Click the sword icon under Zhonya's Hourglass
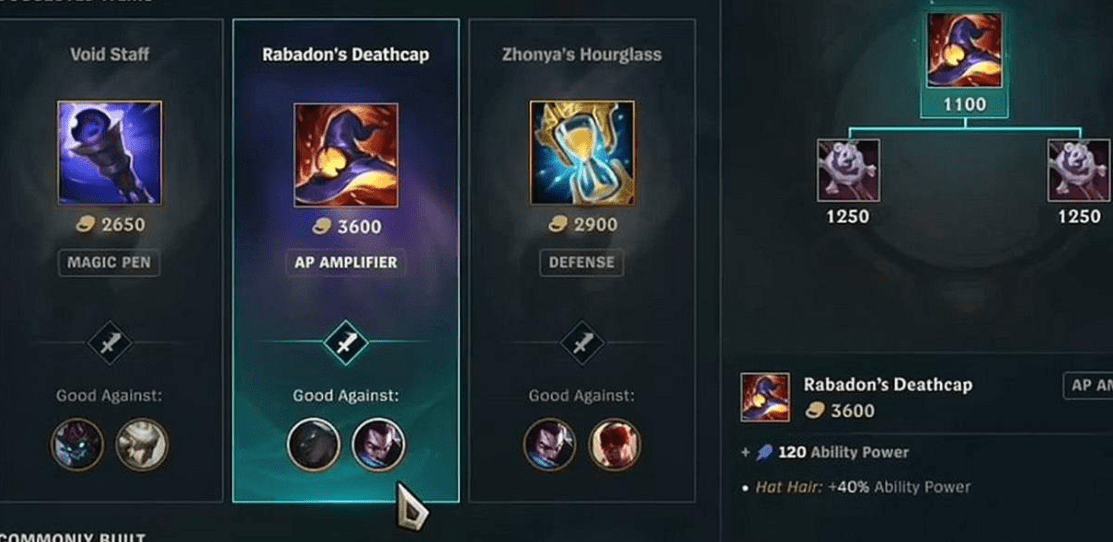 point(582,343)
